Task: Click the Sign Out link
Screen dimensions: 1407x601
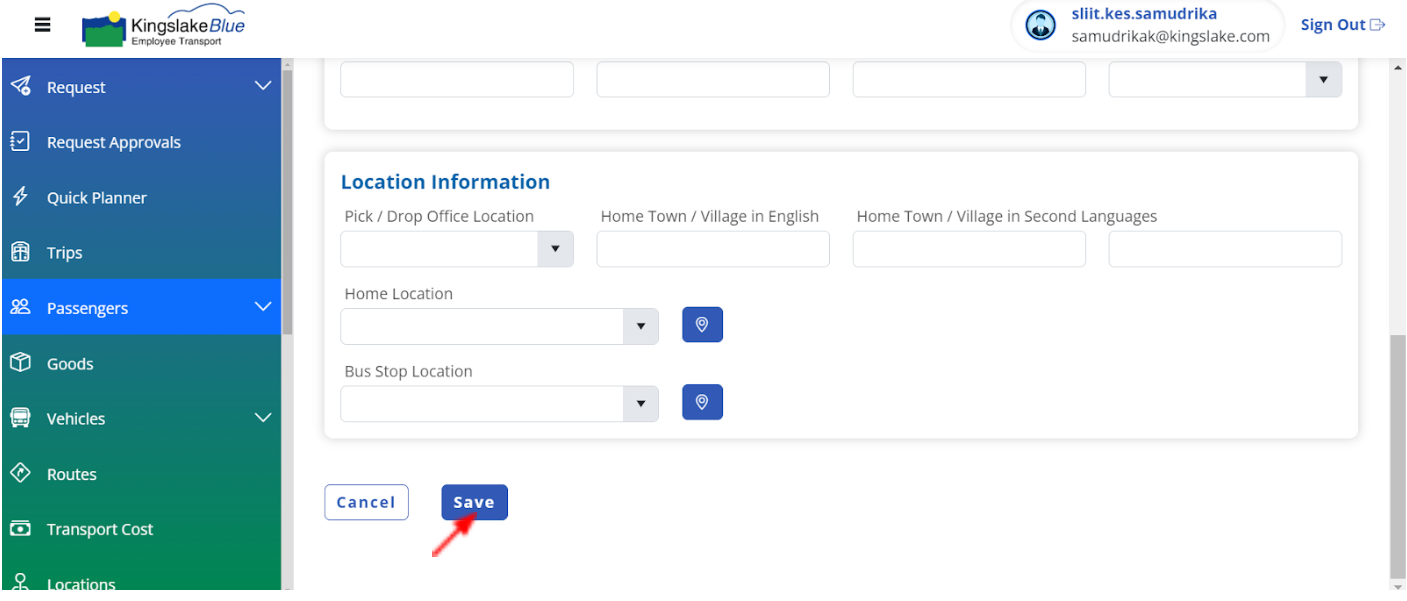Action: click(x=1343, y=25)
